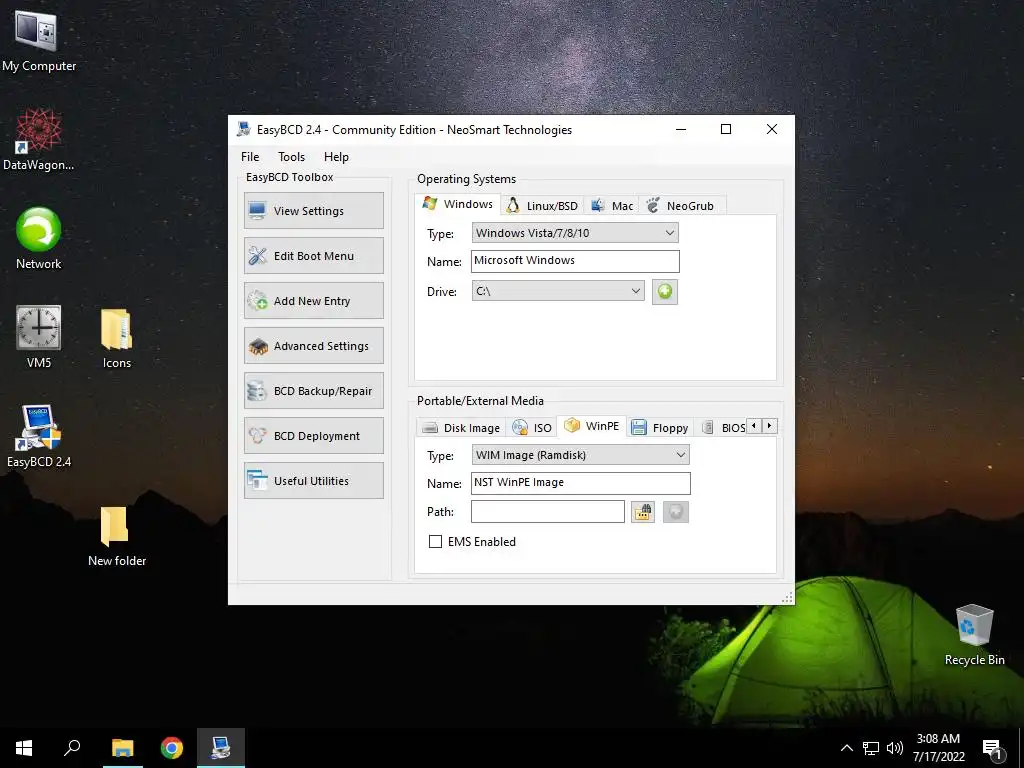
Task: Open Google Chrome from taskbar
Action: pyautogui.click(x=172, y=748)
